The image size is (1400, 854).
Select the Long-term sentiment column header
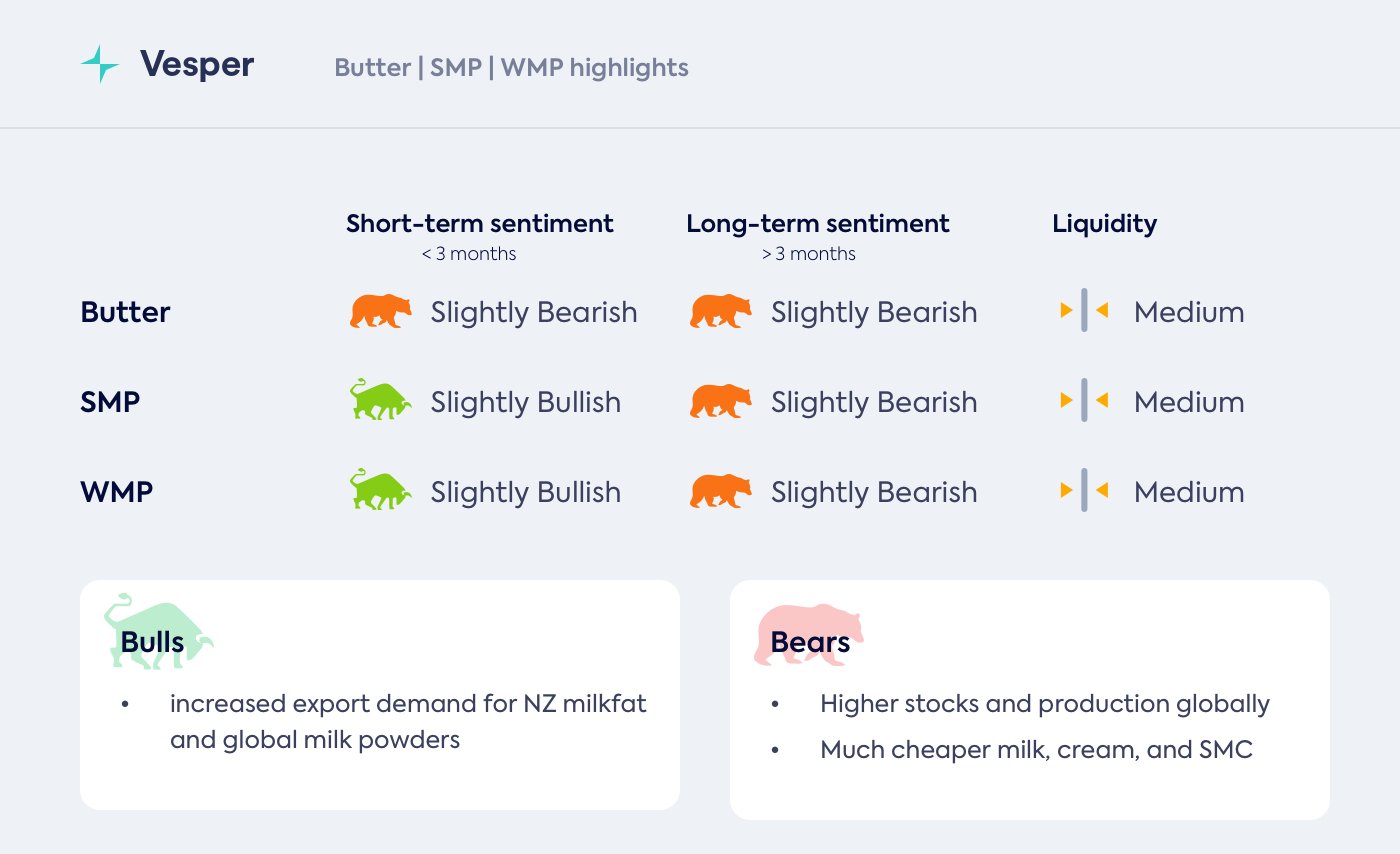point(818,224)
